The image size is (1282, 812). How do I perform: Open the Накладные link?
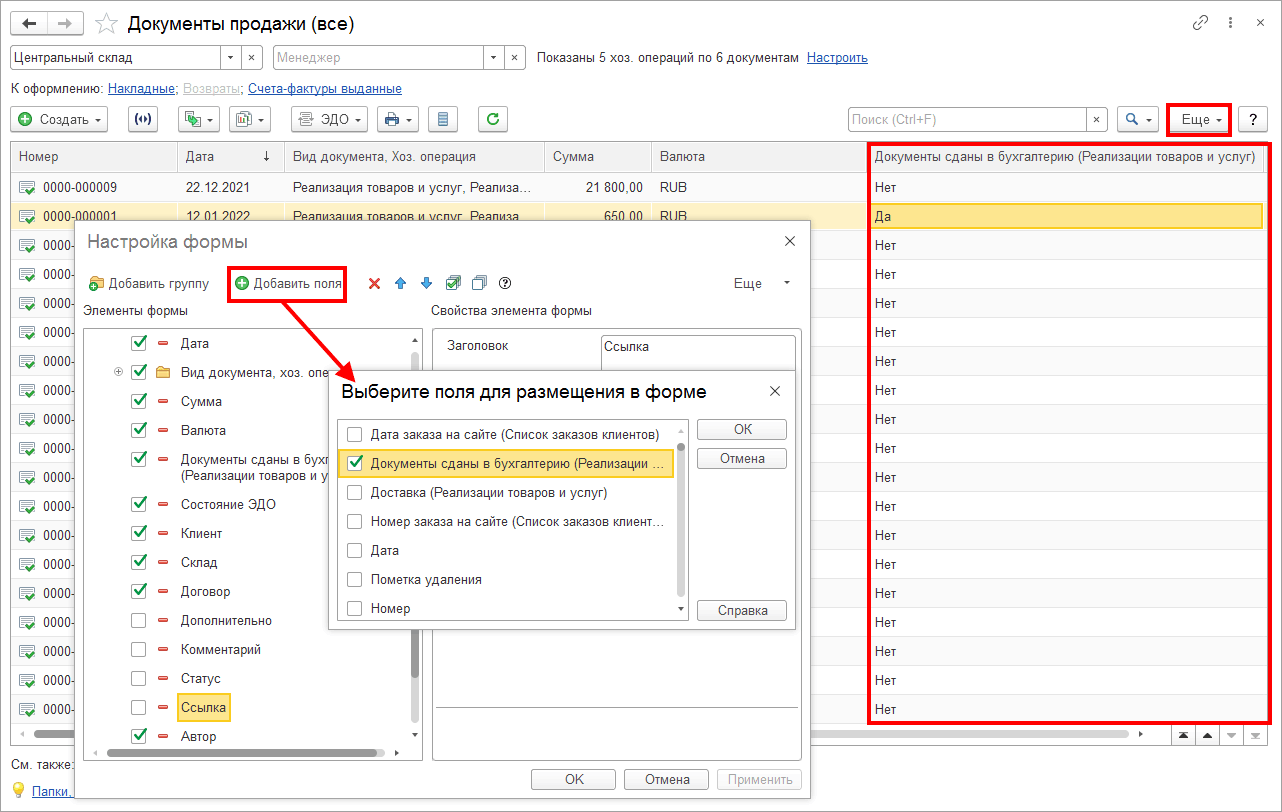[x=142, y=89]
